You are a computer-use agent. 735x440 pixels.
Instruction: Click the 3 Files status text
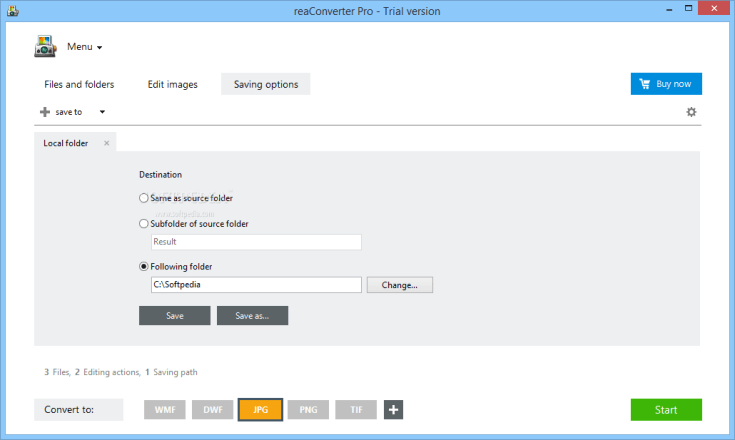coord(57,372)
